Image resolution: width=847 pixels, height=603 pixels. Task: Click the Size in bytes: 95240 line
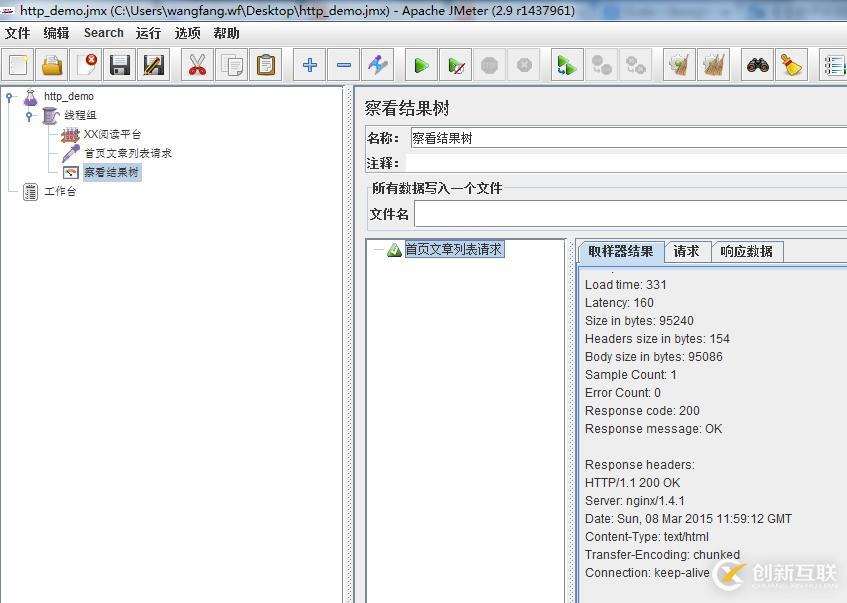pyautogui.click(x=639, y=320)
